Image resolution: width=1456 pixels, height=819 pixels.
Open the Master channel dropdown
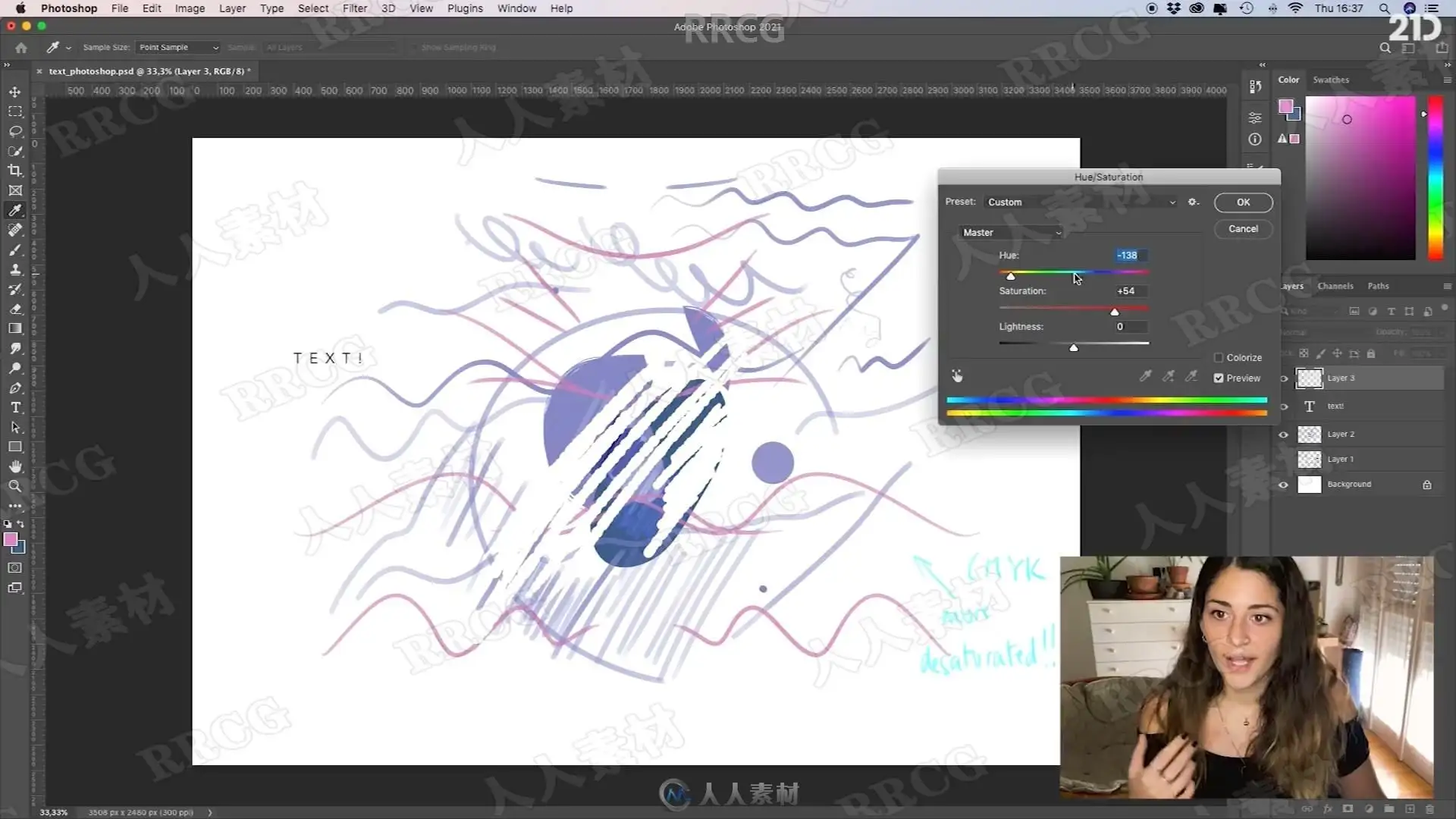(1011, 233)
